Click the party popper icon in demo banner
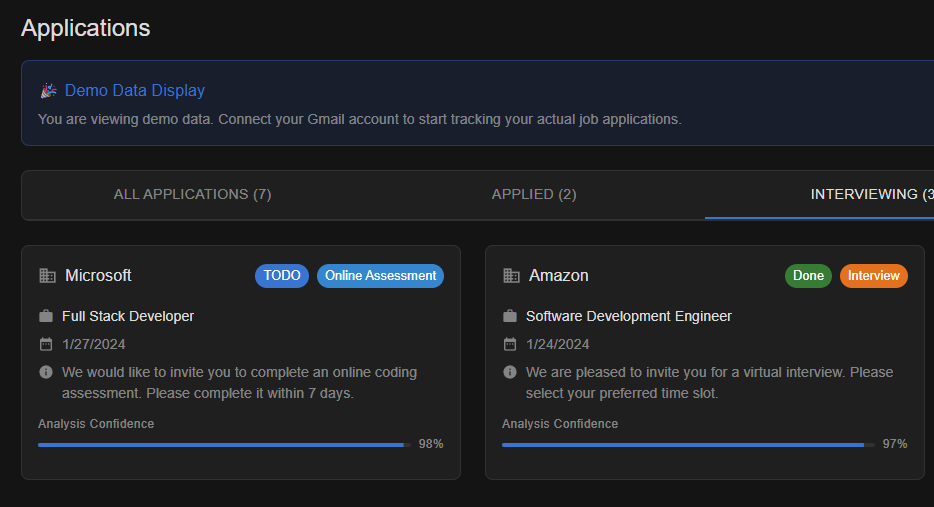Viewport: 934px width, 507px height. [48, 91]
